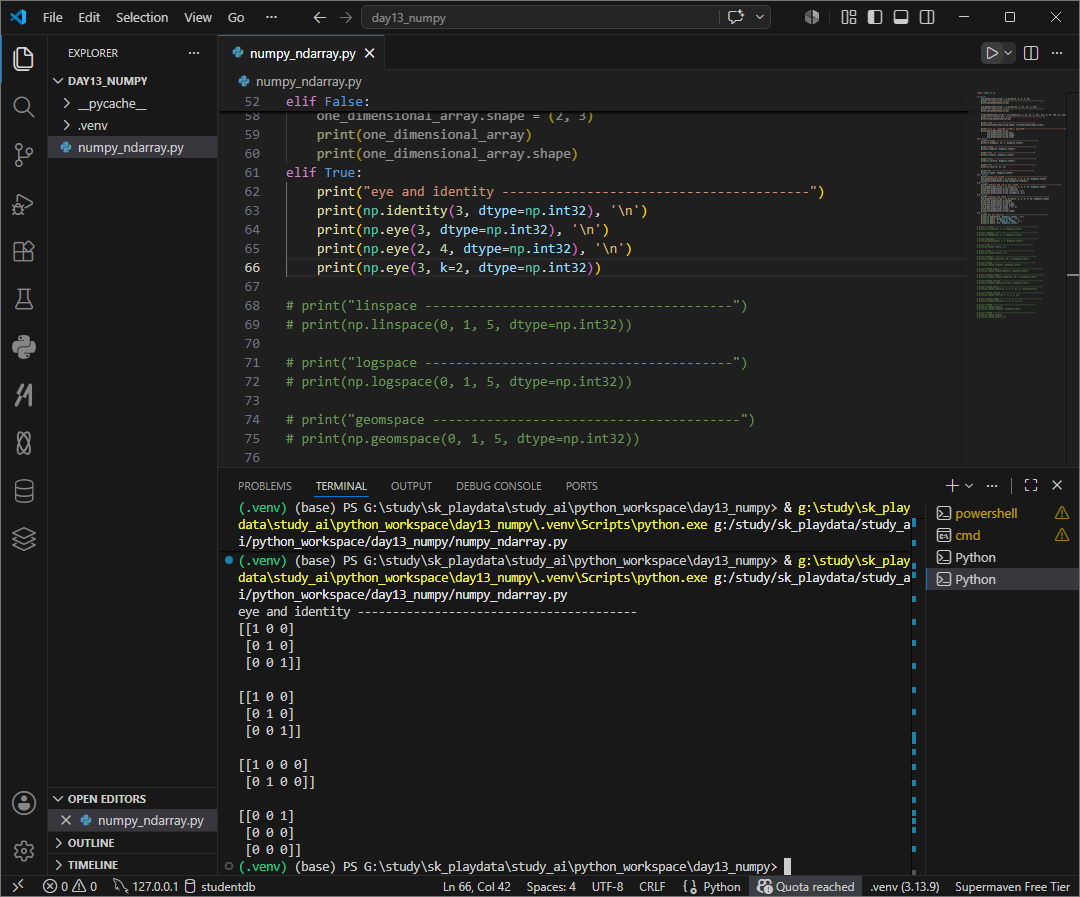This screenshot has height=897, width=1080.
Task: Select the cmd terminal entry
Action: [x=1003, y=535]
